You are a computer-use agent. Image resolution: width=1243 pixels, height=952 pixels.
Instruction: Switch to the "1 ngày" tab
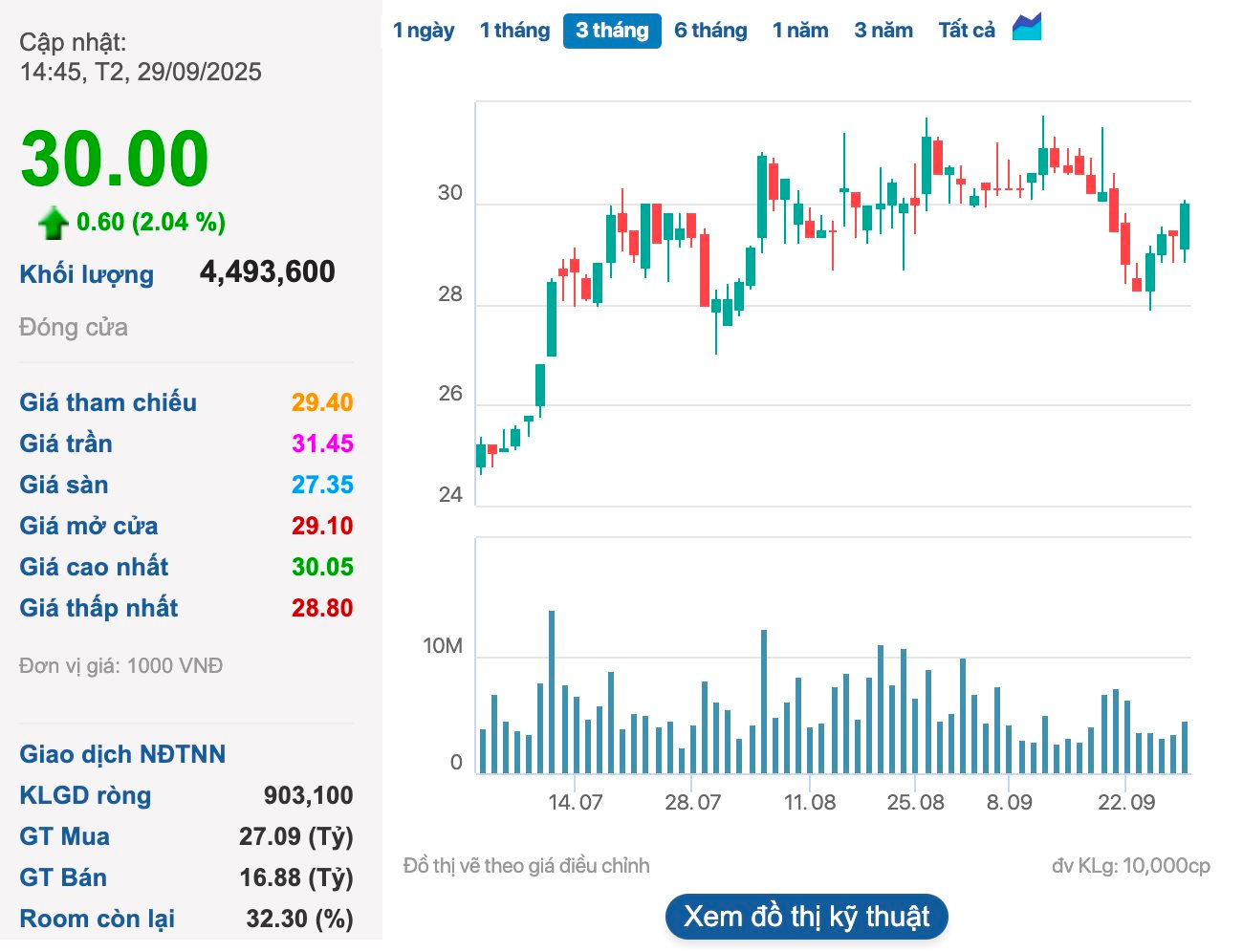click(x=424, y=30)
